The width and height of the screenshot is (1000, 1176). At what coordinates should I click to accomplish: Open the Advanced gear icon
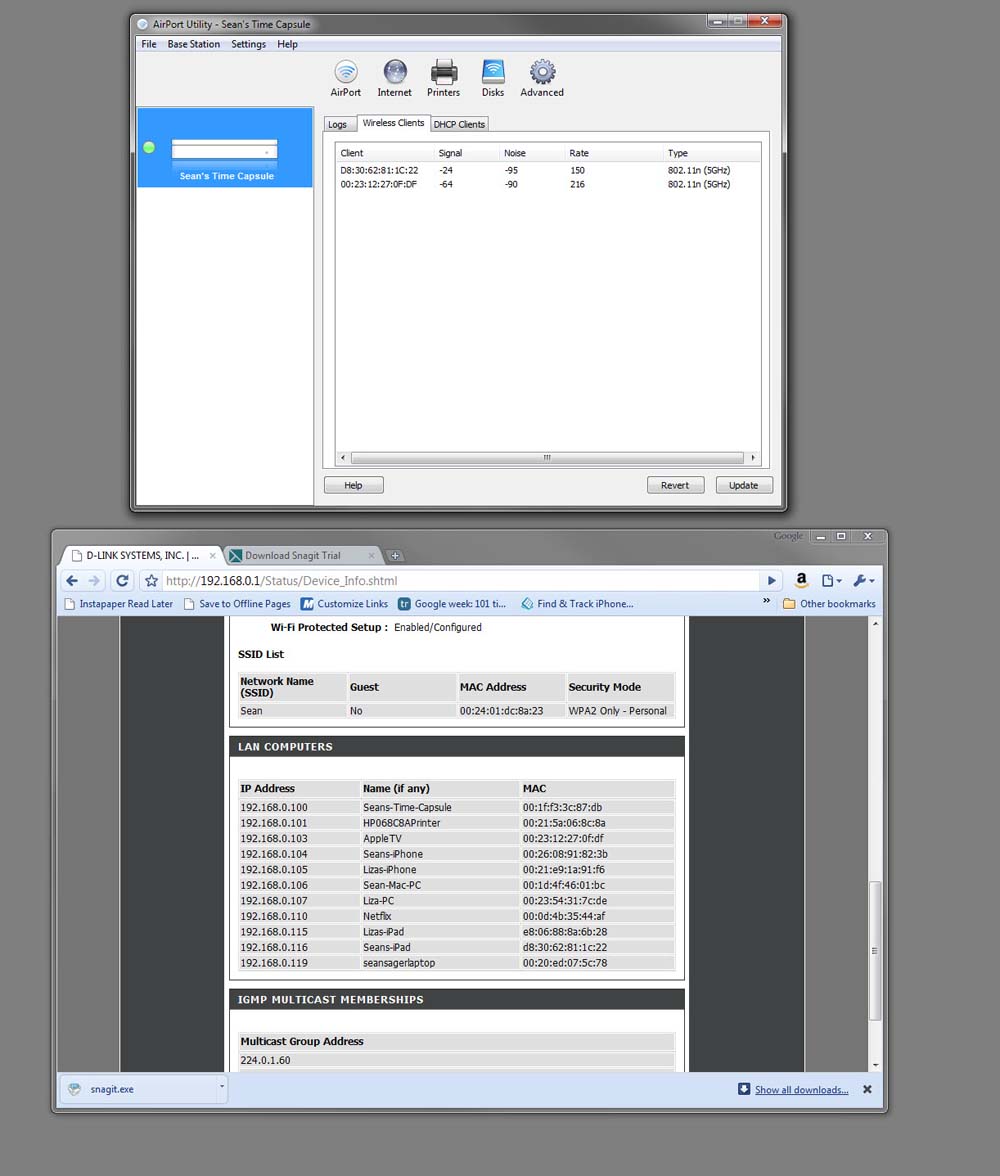pyautogui.click(x=542, y=79)
